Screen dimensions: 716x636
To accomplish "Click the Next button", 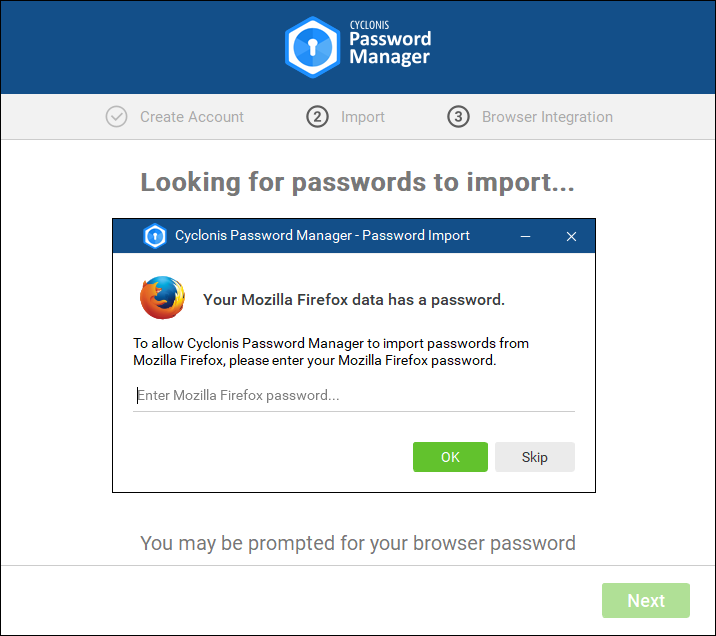I will coord(645,601).
